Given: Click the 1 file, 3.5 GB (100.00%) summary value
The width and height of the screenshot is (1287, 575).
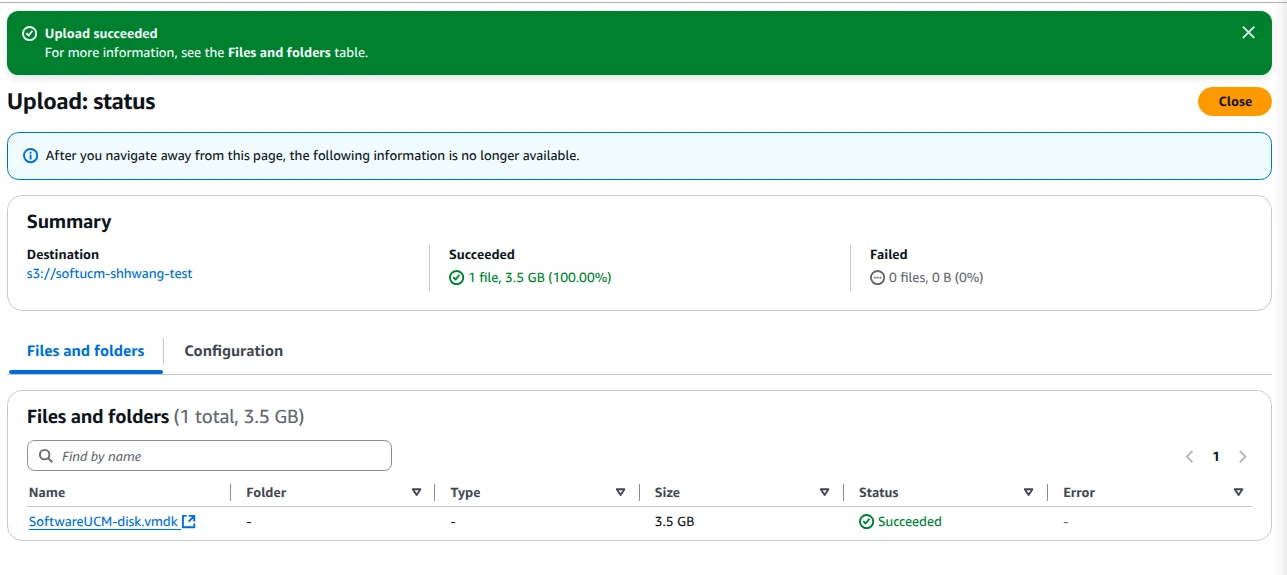Looking at the screenshot, I should click(x=539, y=278).
